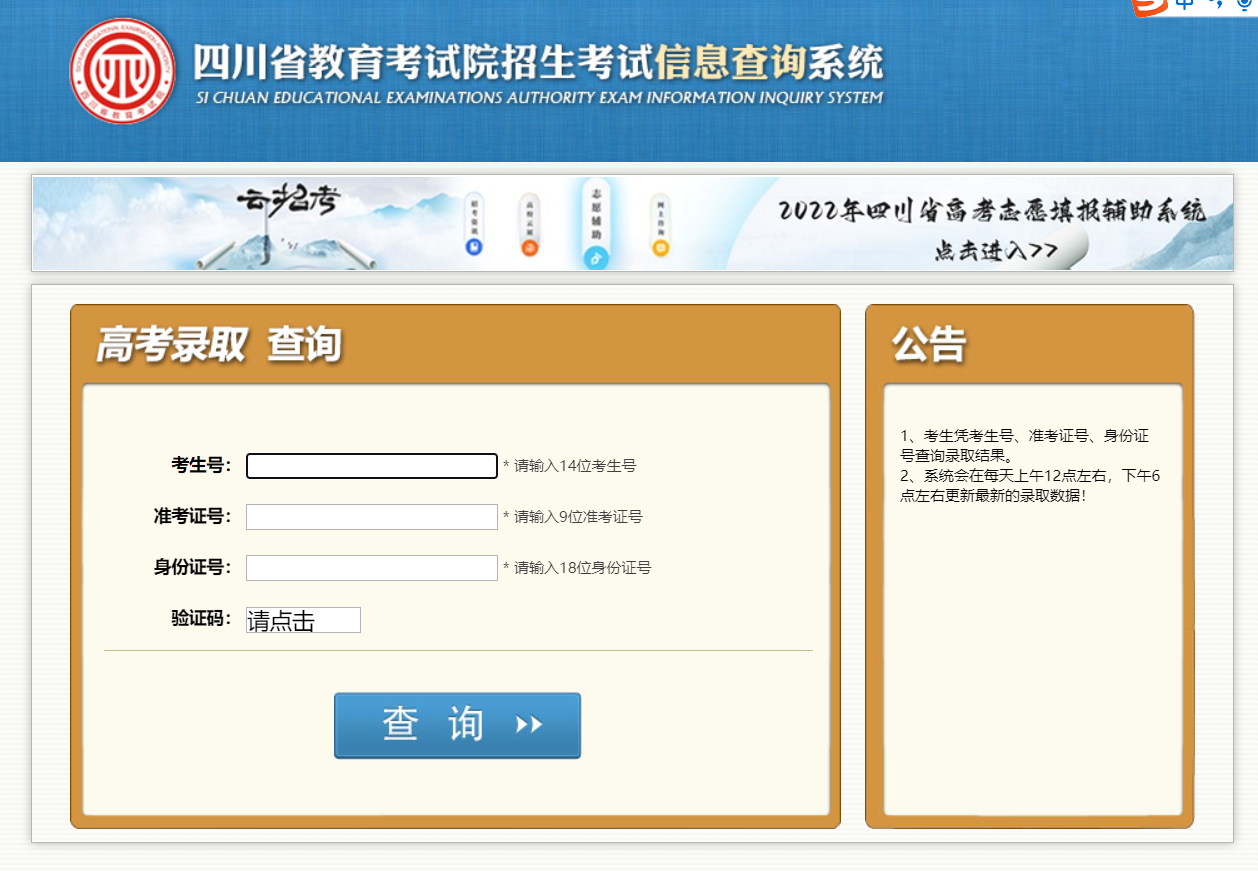Click the 公告 panel heading
The width and height of the screenshot is (1258, 871).
[x=929, y=345]
